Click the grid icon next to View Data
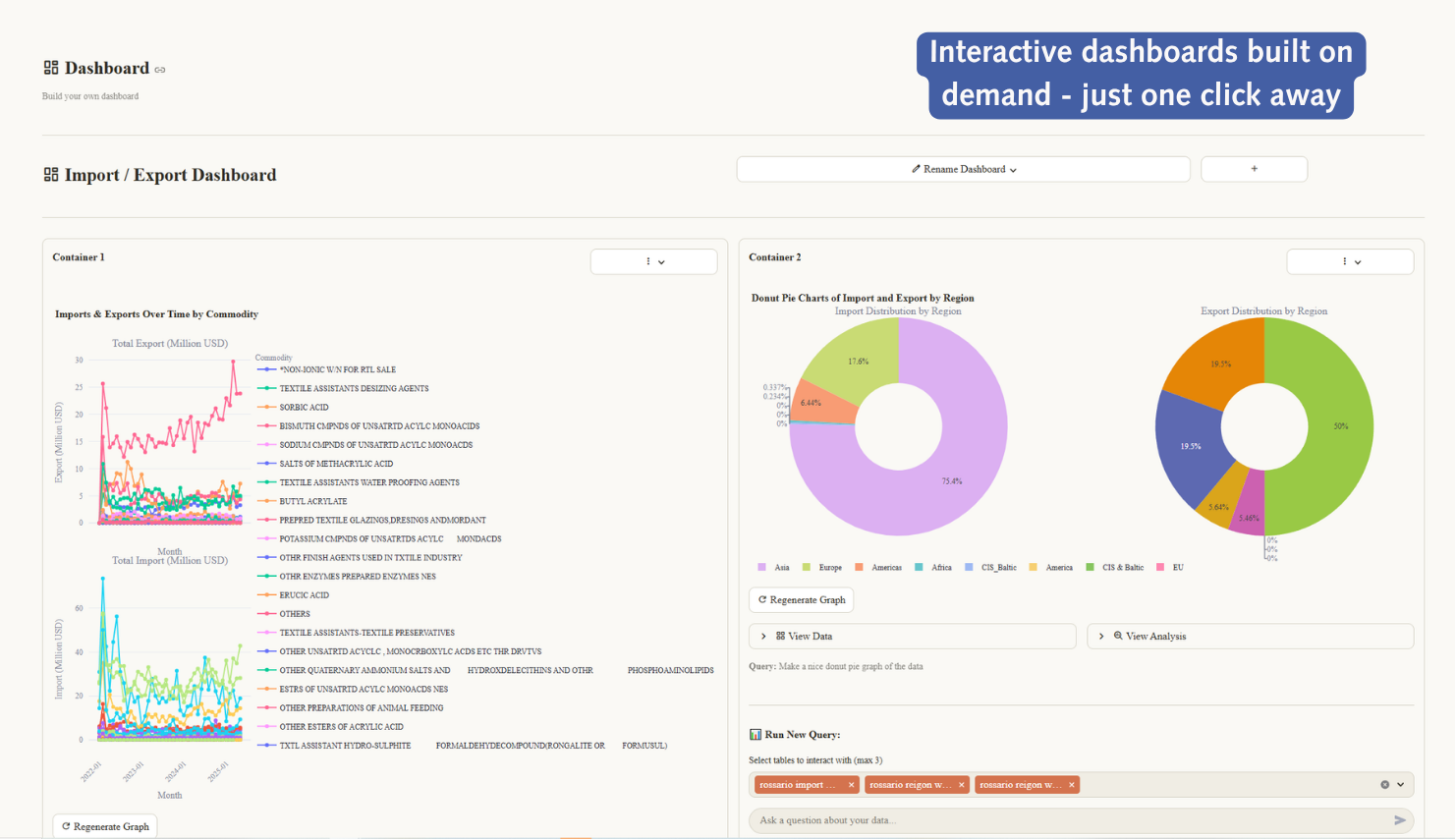 click(x=780, y=636)
